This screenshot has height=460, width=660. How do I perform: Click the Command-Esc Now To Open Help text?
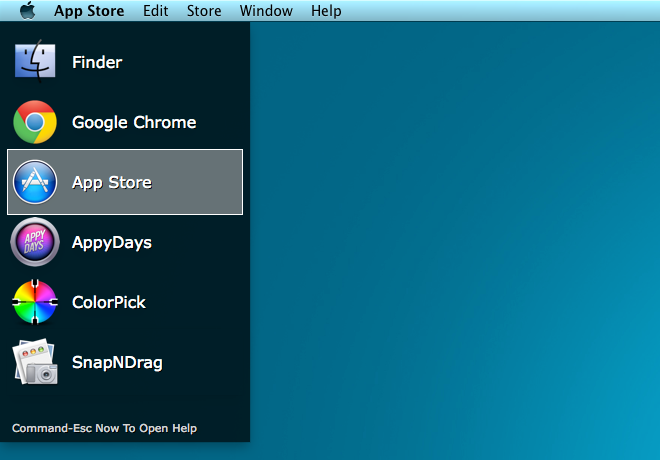coord(104,428)
